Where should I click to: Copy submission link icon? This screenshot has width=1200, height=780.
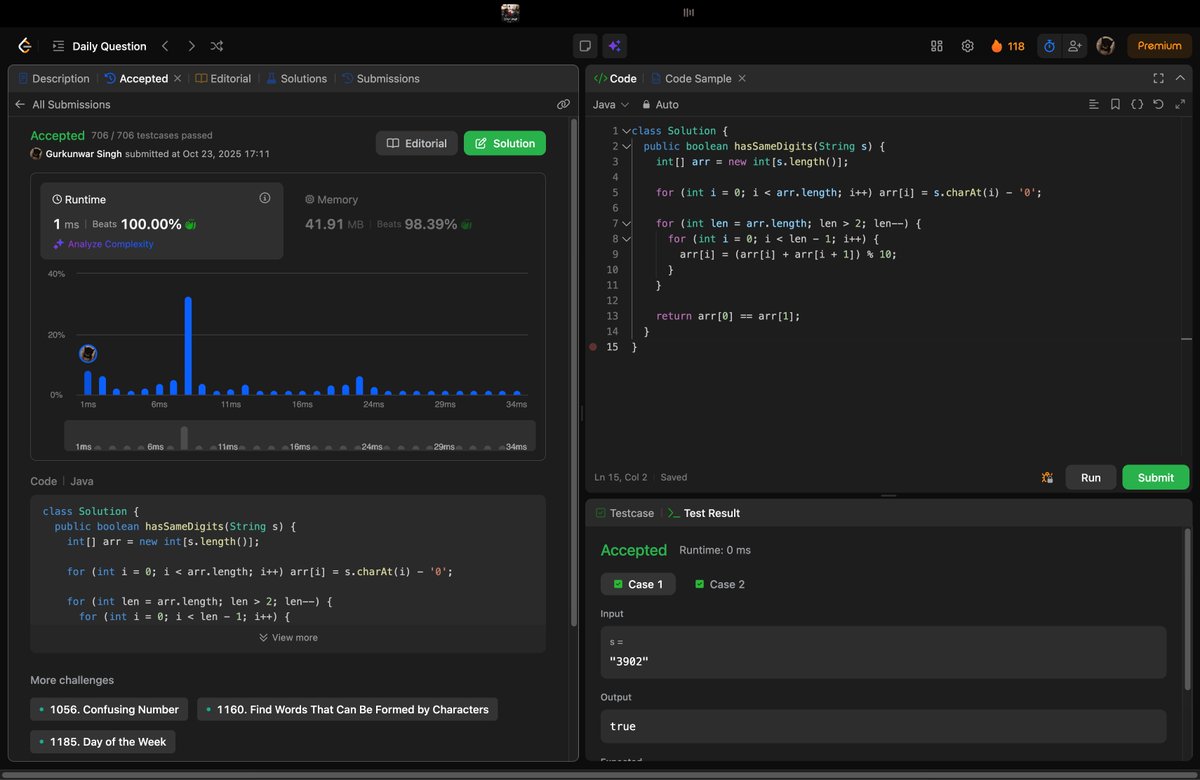(x=563, y=104)
